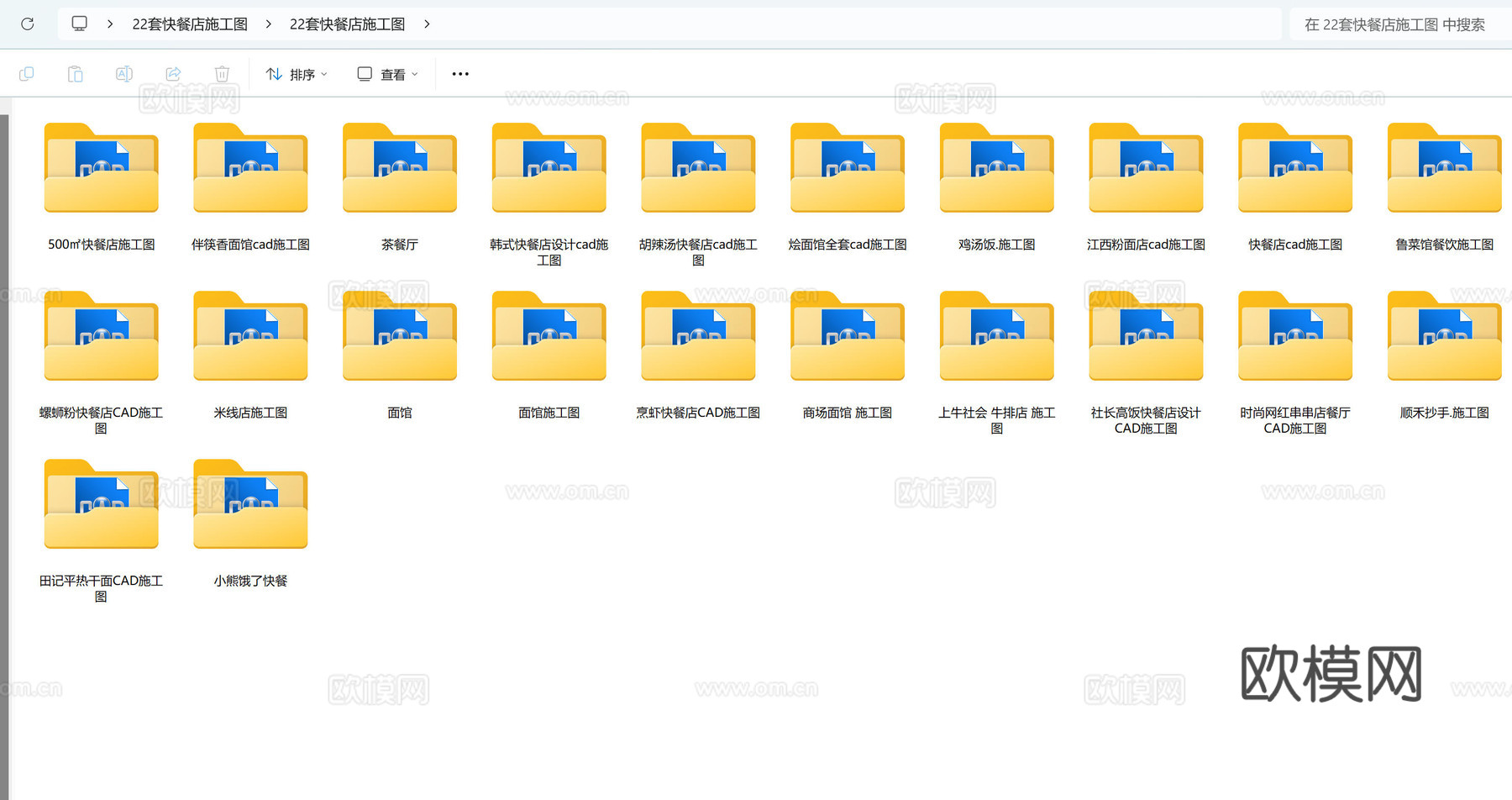Click the Delete trash icon
1512x800 pixels.
click(x=222, y=74)
